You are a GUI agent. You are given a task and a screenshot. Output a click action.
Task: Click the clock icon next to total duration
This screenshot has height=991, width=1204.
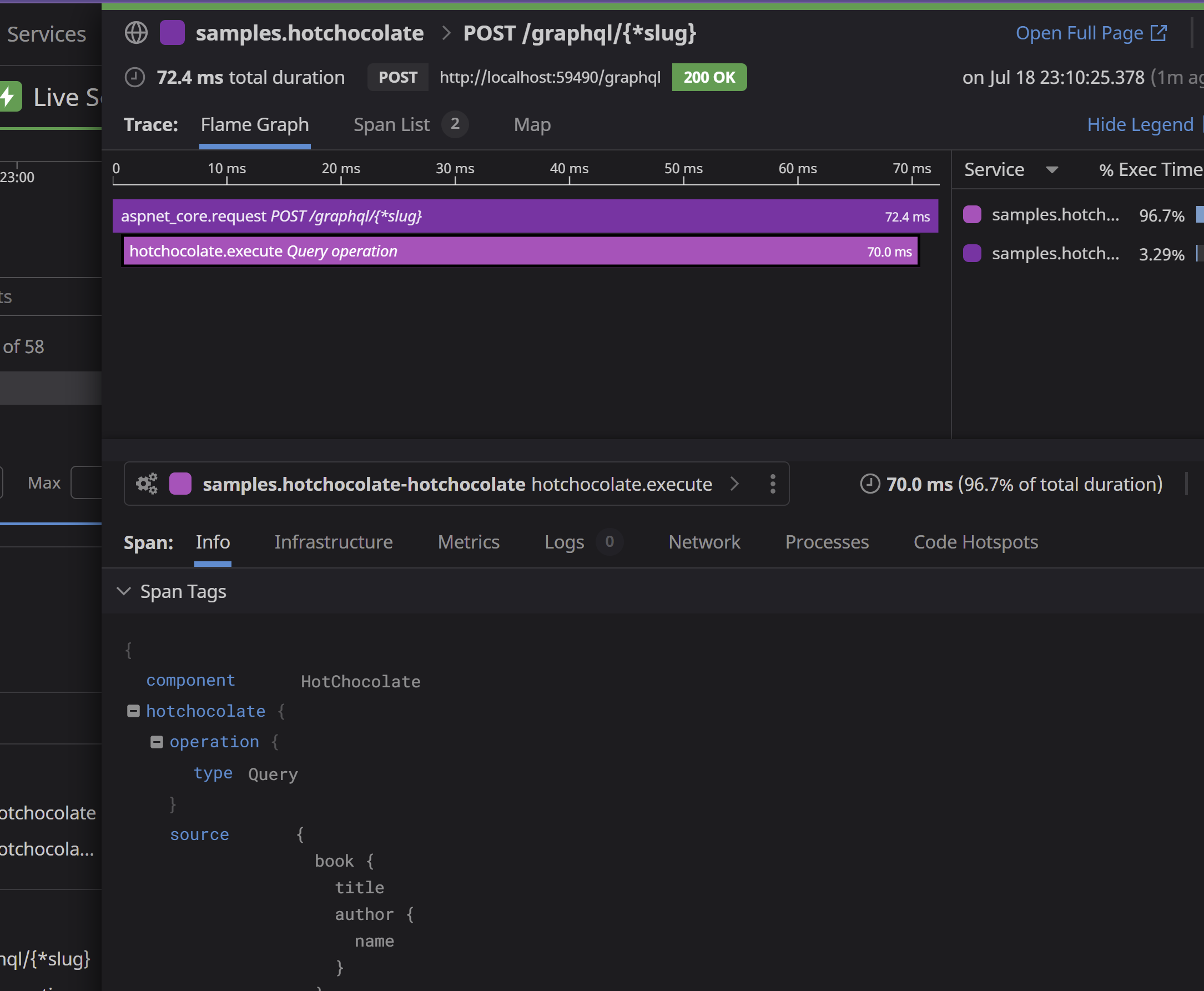[135, 77]
